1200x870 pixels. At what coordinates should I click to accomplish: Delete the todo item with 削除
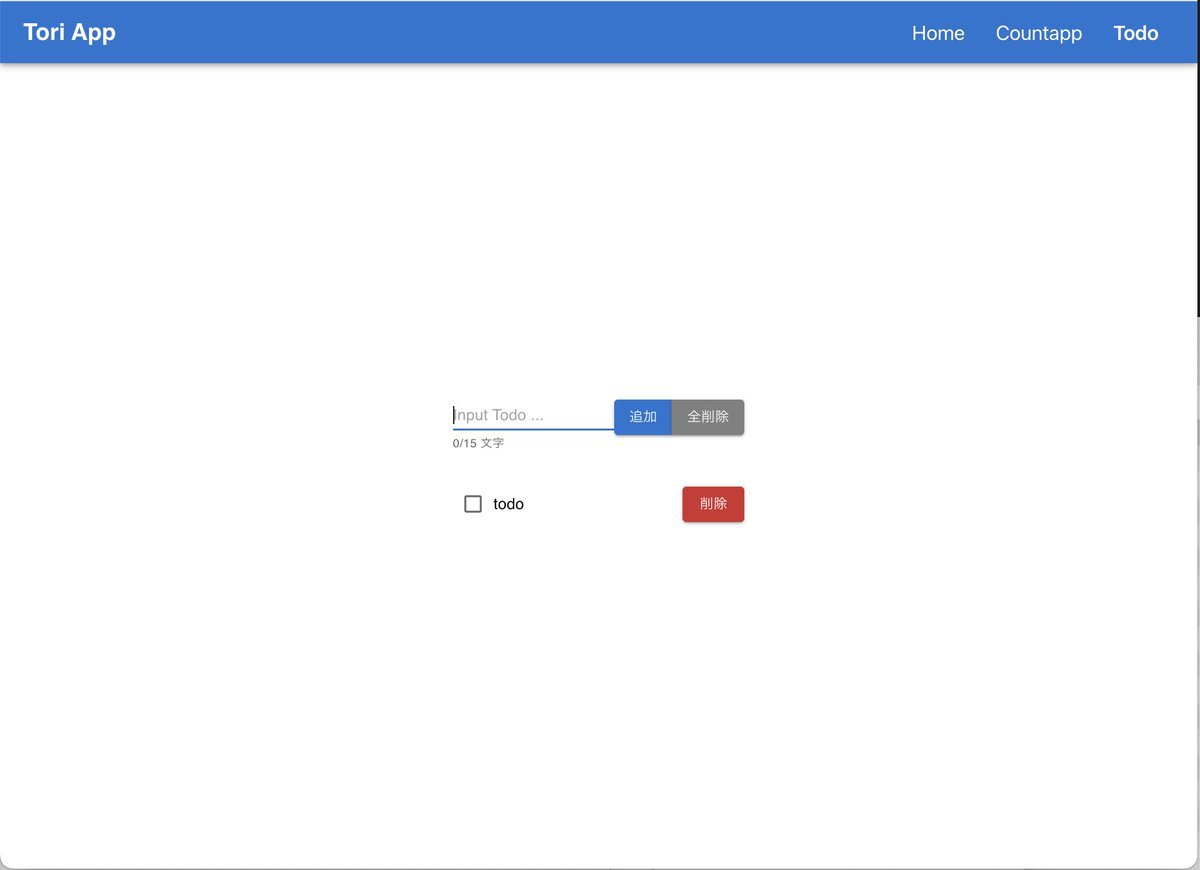click(x=713, y=504)
